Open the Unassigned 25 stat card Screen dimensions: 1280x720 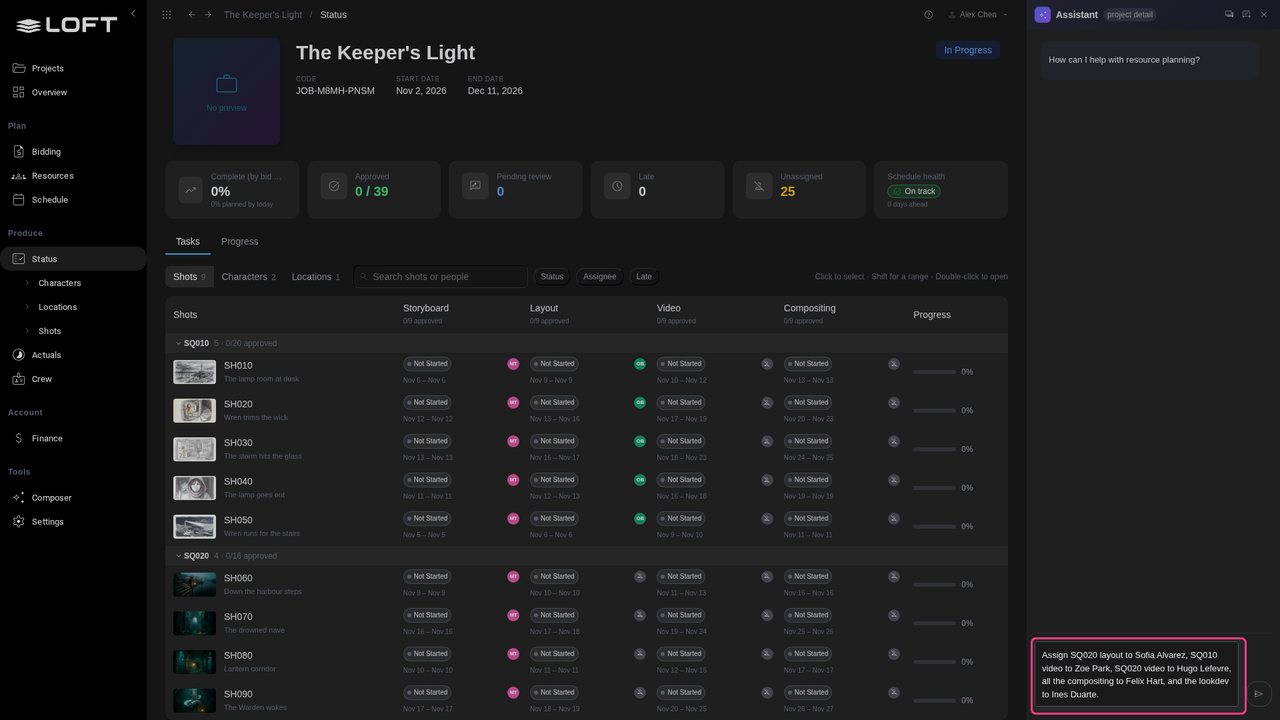[799, 189]
